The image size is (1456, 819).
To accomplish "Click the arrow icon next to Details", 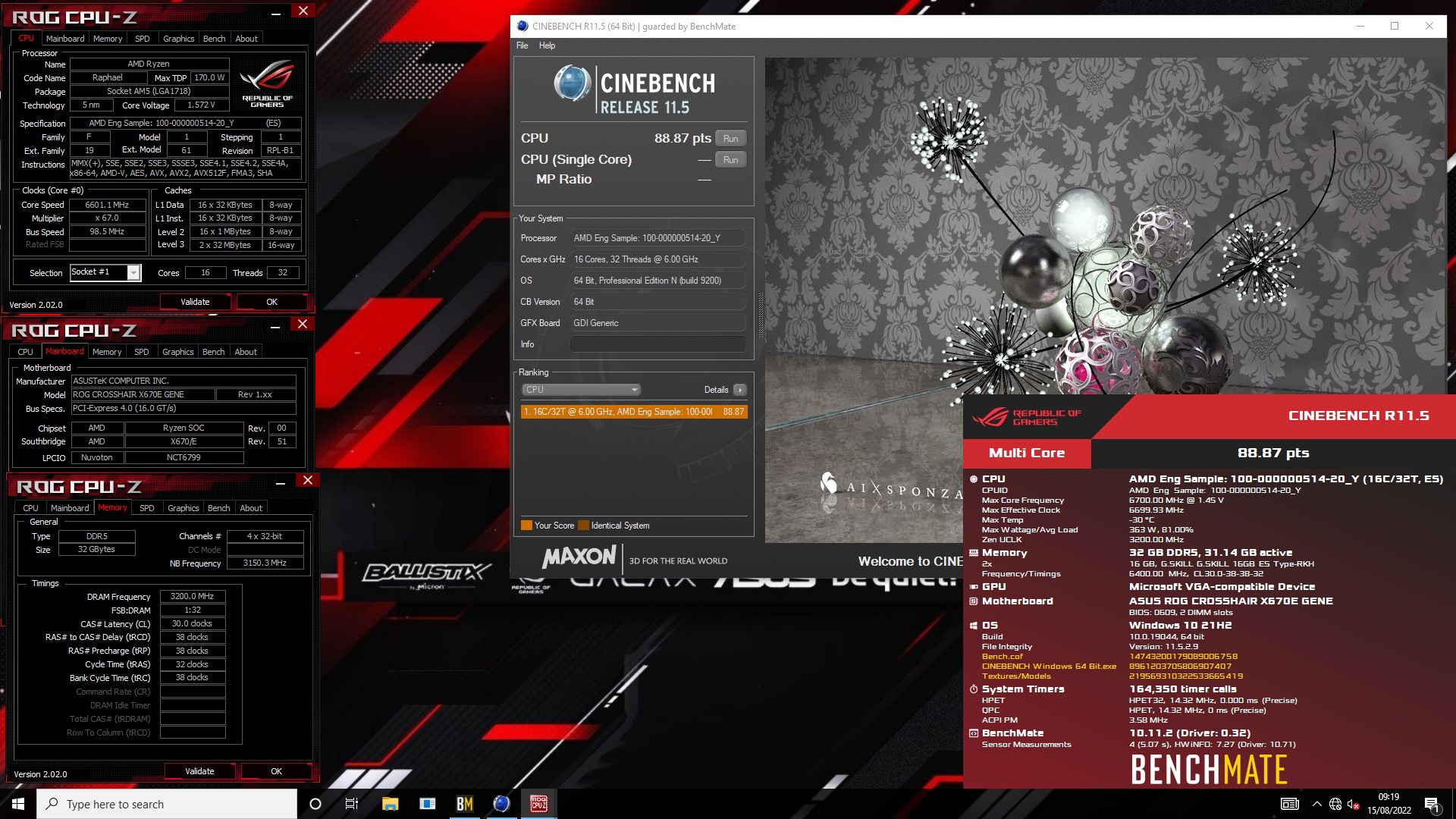I will pos(739,390).
